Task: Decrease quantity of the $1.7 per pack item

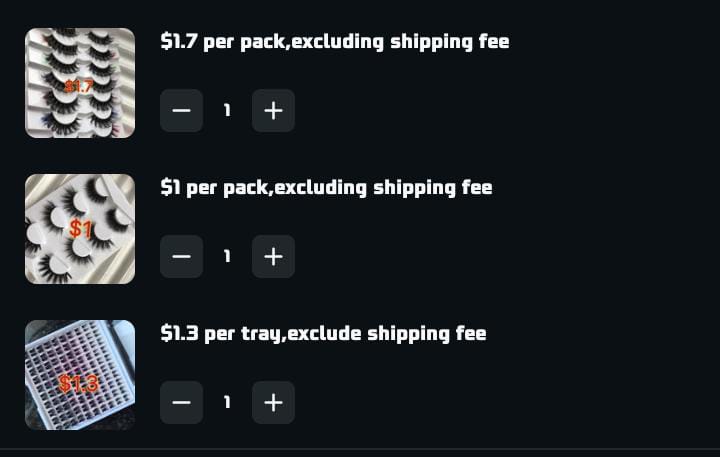Action: point(181,110)
